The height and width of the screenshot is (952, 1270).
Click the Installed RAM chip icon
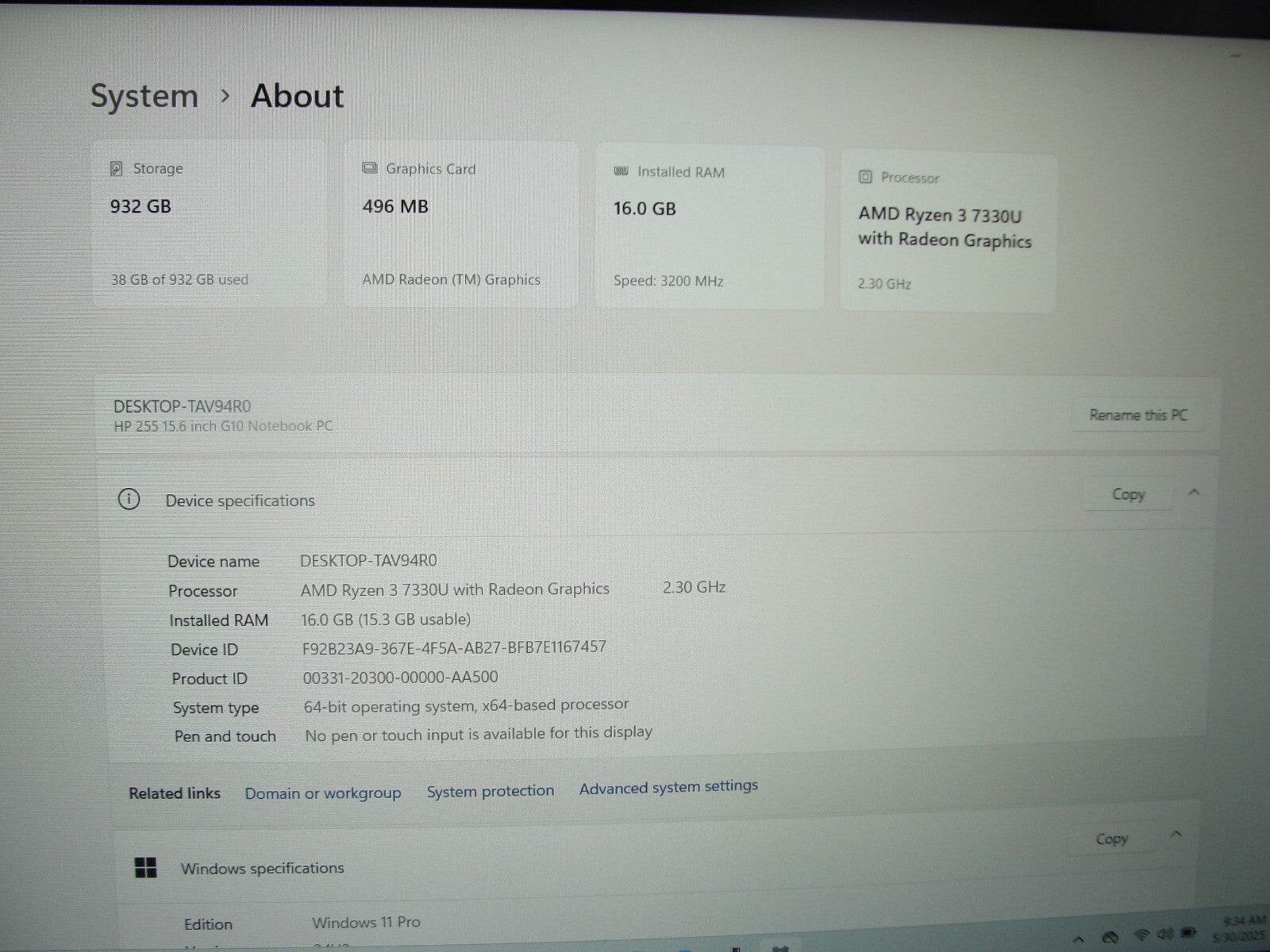(622, 171)
